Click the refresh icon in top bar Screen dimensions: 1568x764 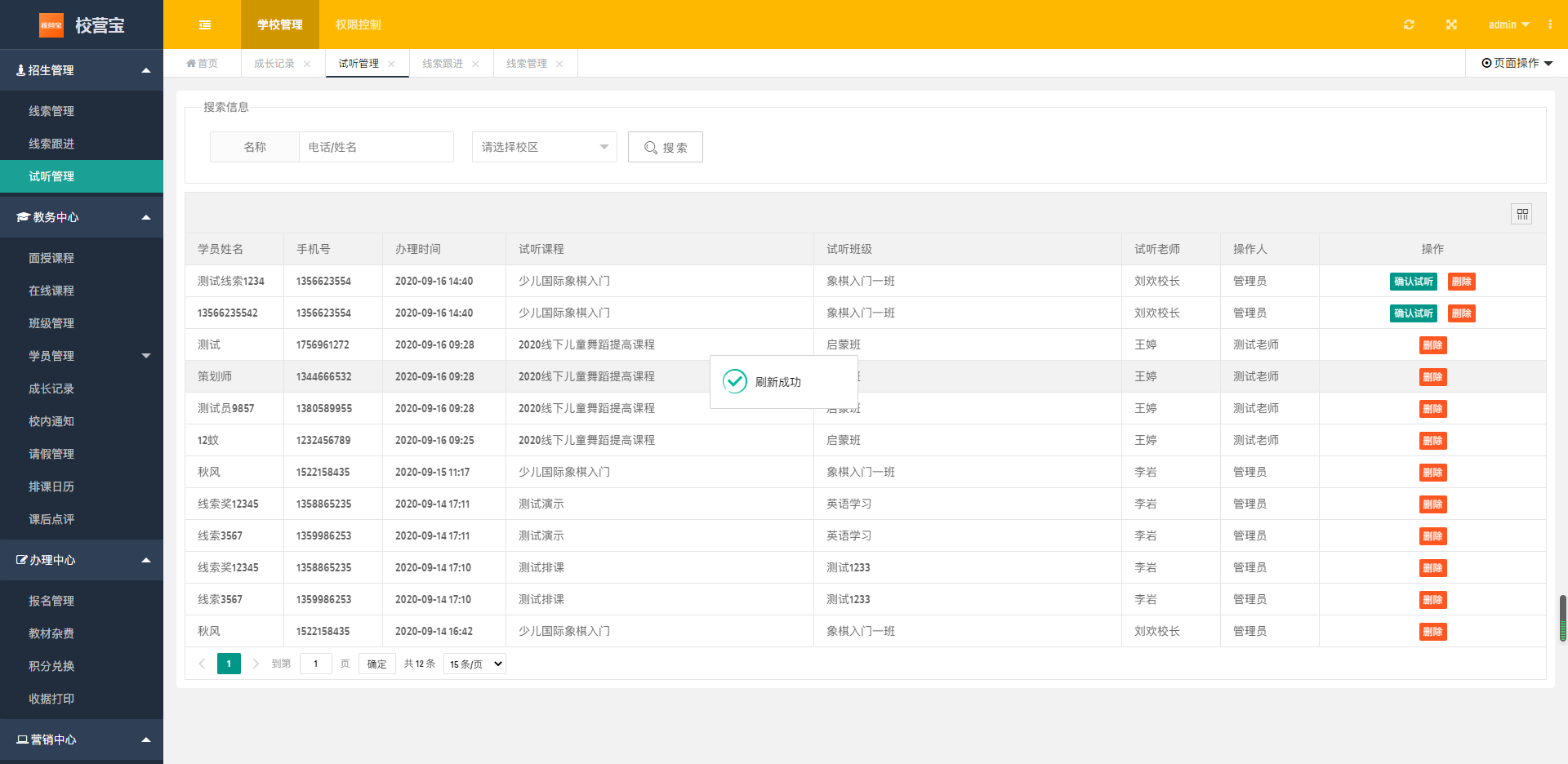click(1409, 24)
